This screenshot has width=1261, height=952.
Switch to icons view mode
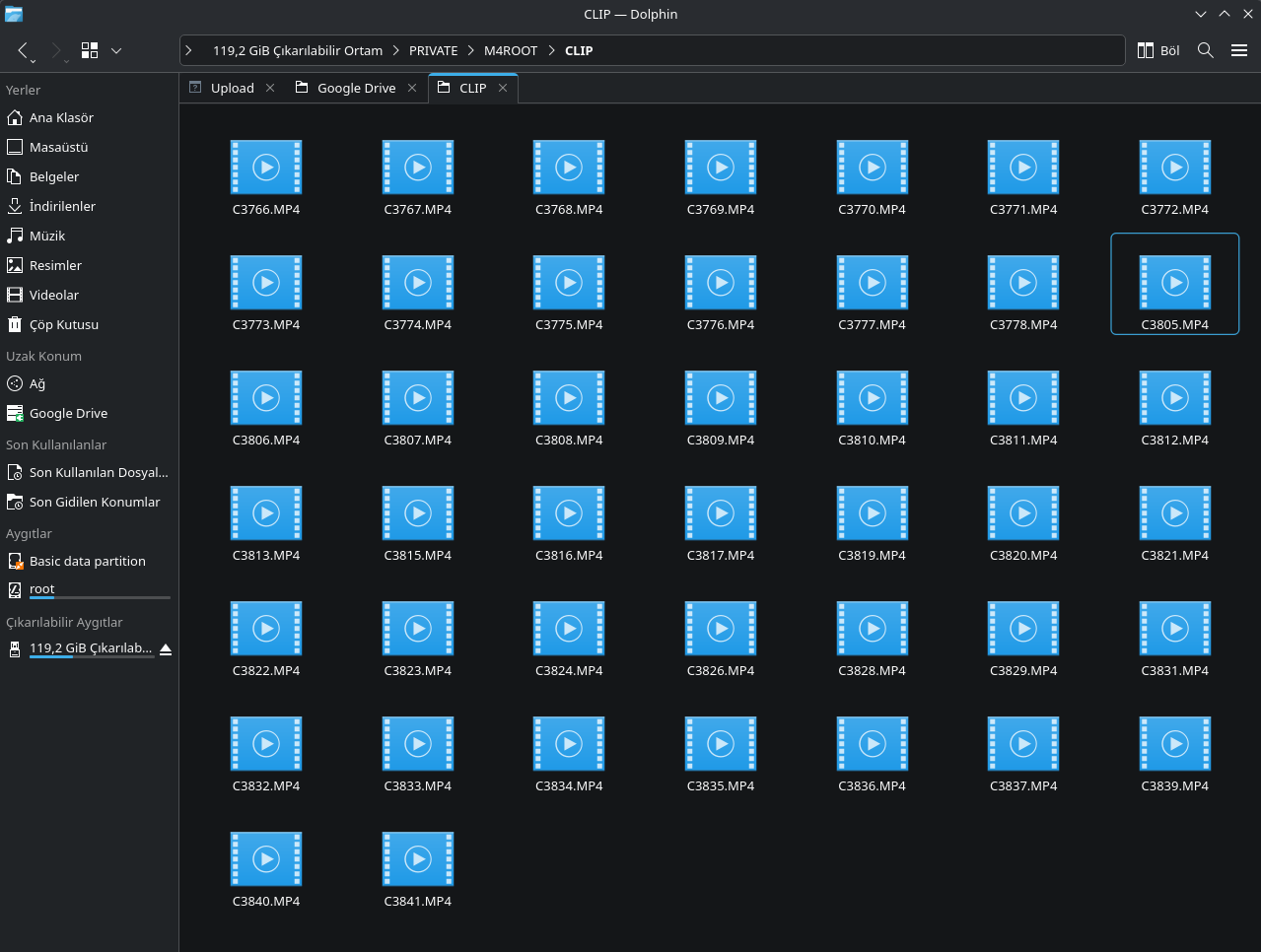coord(90,50)
